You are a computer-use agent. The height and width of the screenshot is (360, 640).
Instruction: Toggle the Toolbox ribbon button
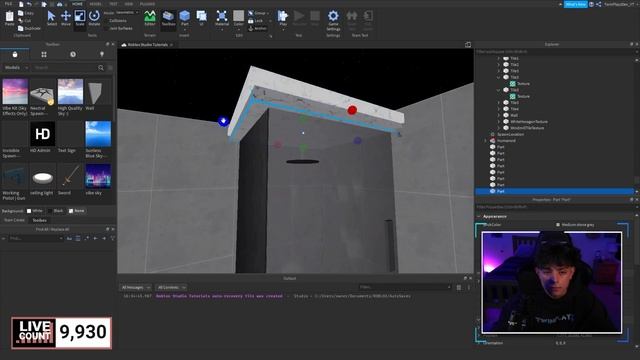tap(168, 18)
